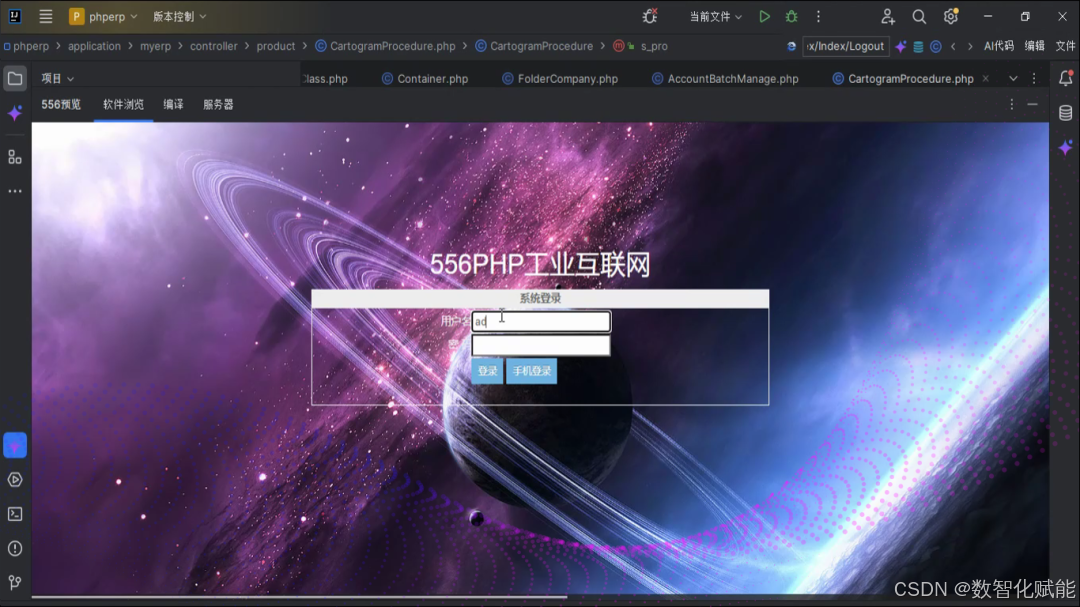Select the controller breadcrumb
The image size is (1080, 607).
[214, 46]
